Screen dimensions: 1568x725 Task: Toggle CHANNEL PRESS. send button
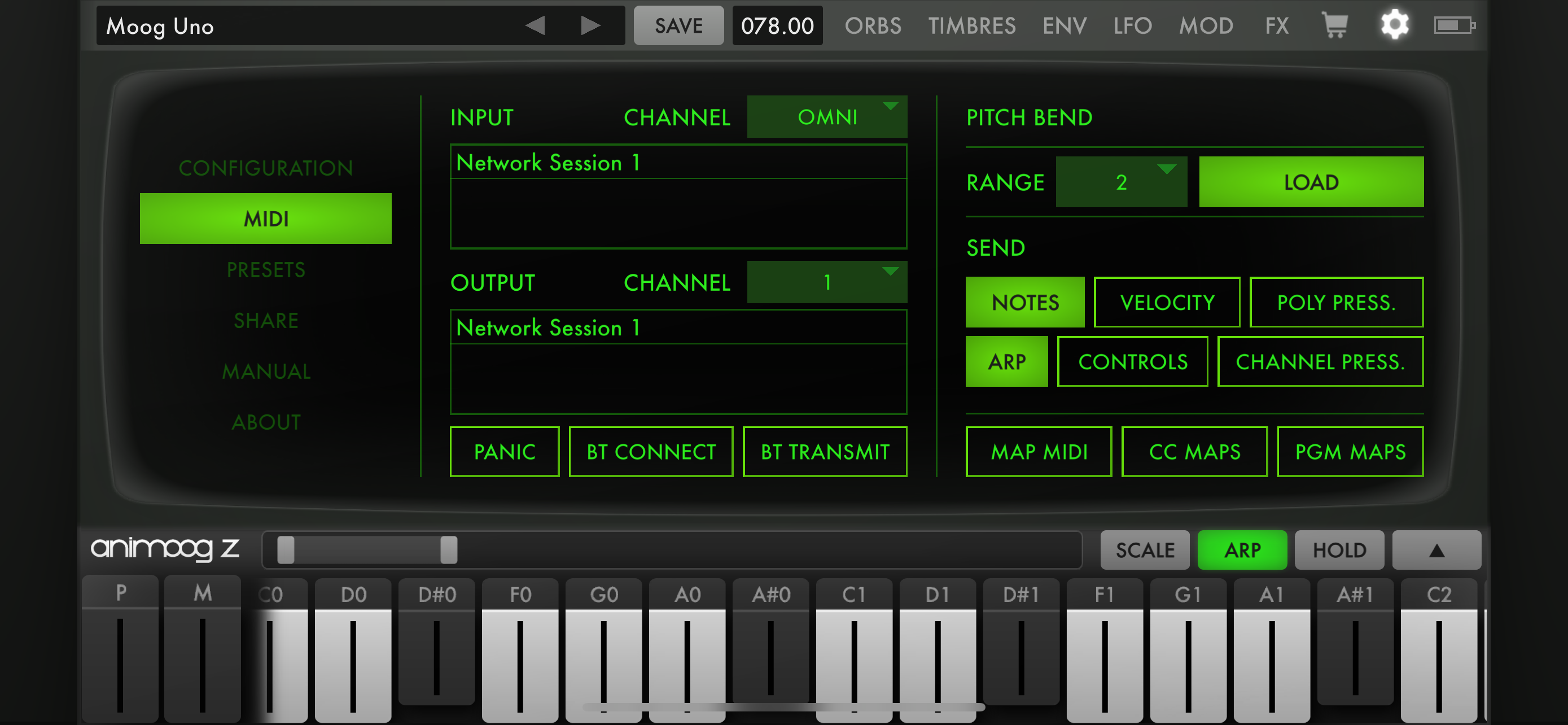click(1320, 361)
